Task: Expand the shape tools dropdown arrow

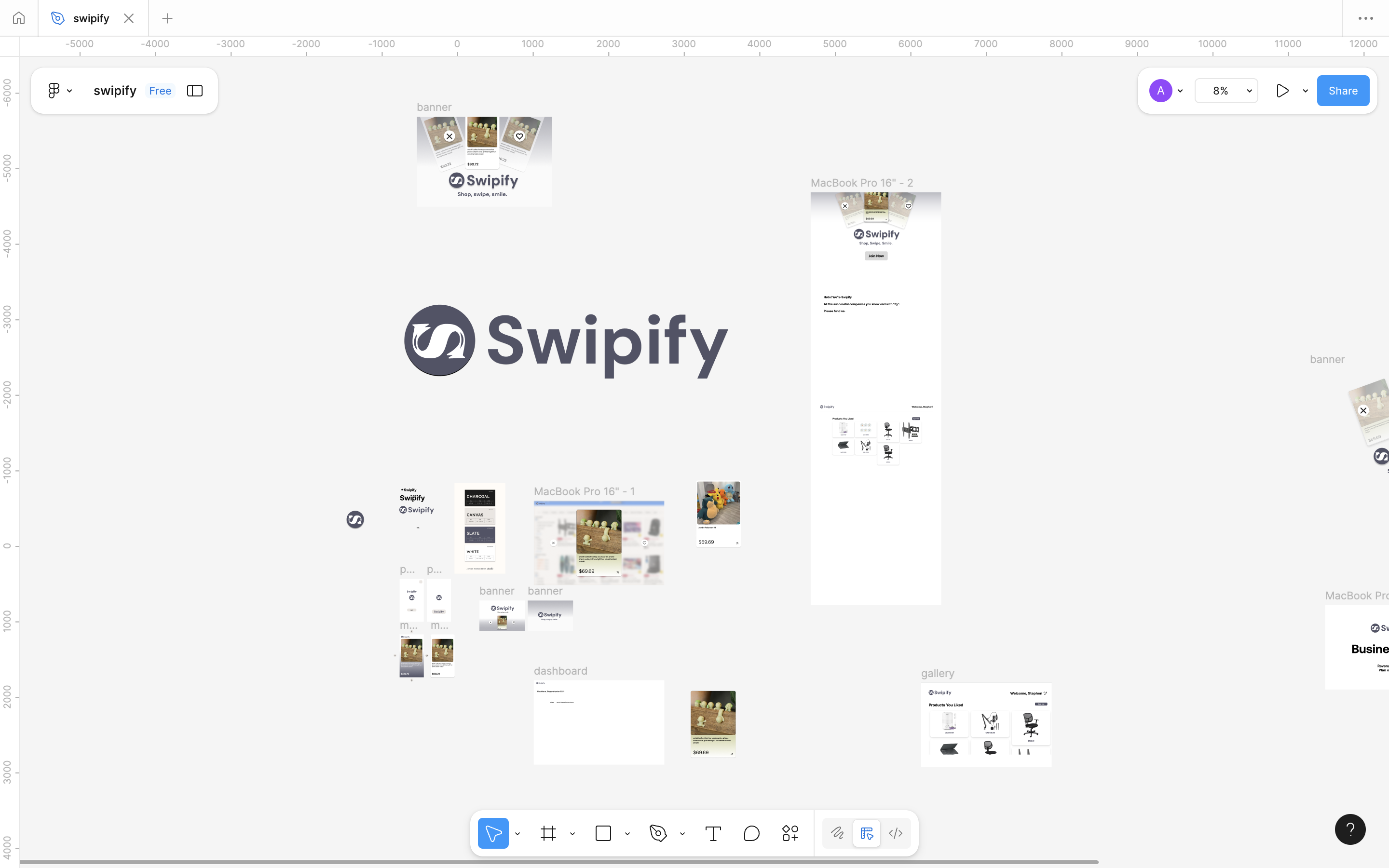Action: [x=627, y=834]
